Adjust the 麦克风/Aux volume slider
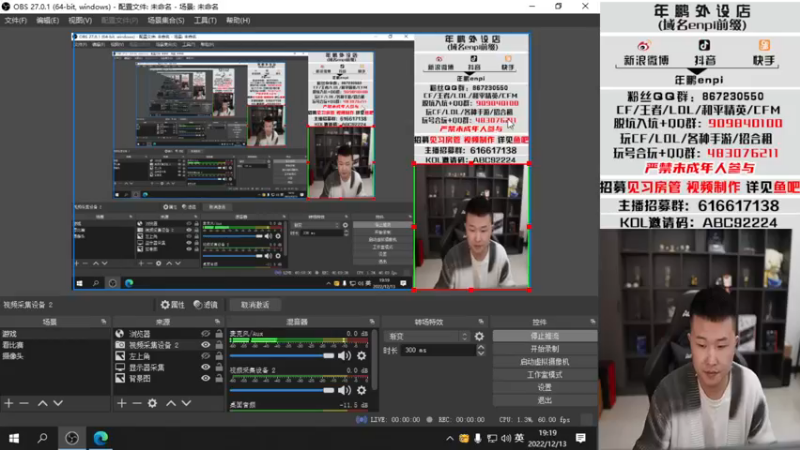 282,356
